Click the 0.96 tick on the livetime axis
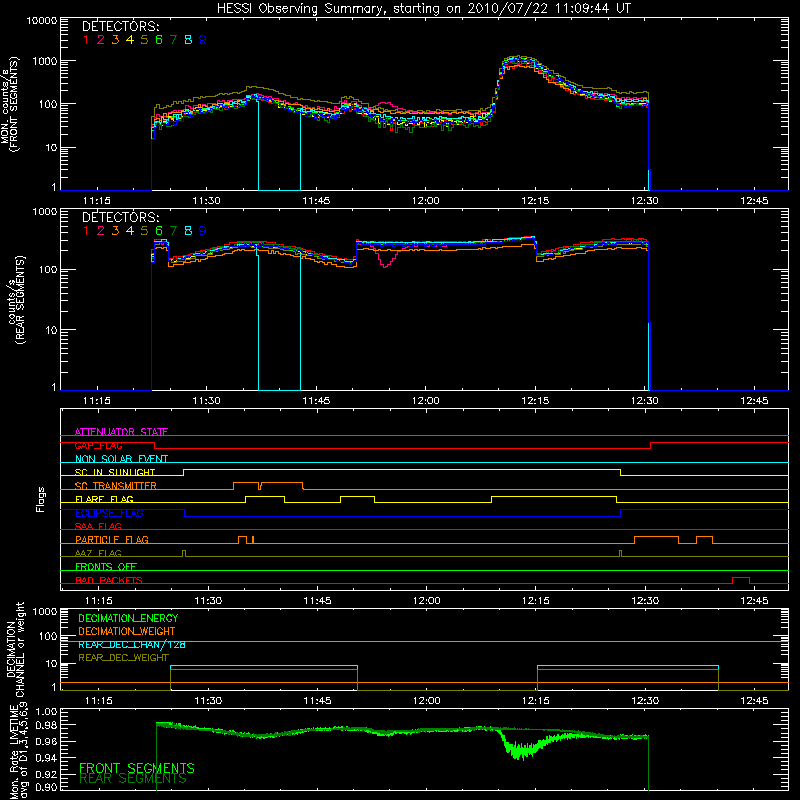This screenshot has width=800, height=800. [46, 741]
